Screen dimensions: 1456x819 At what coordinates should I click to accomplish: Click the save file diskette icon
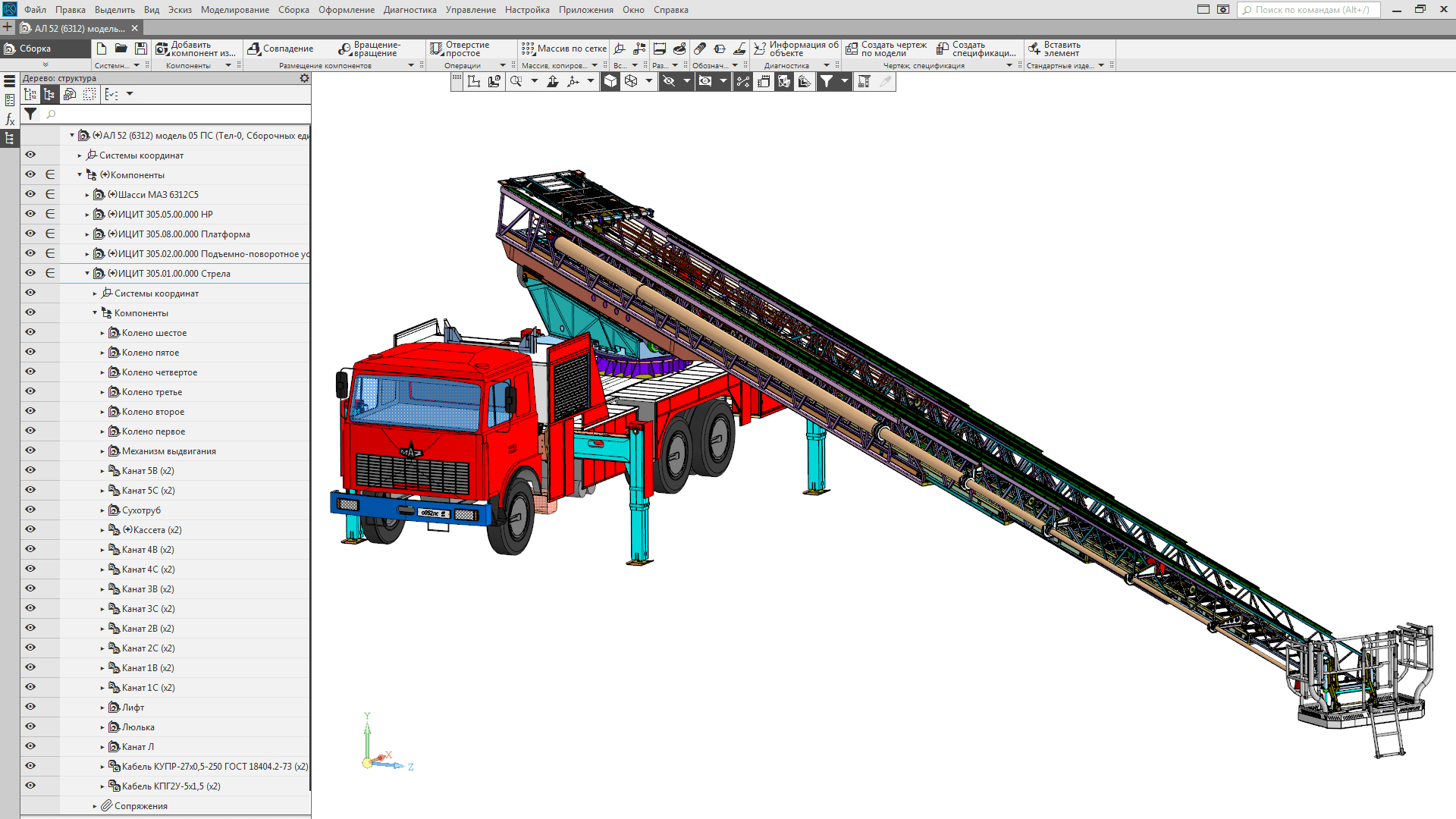141,49
